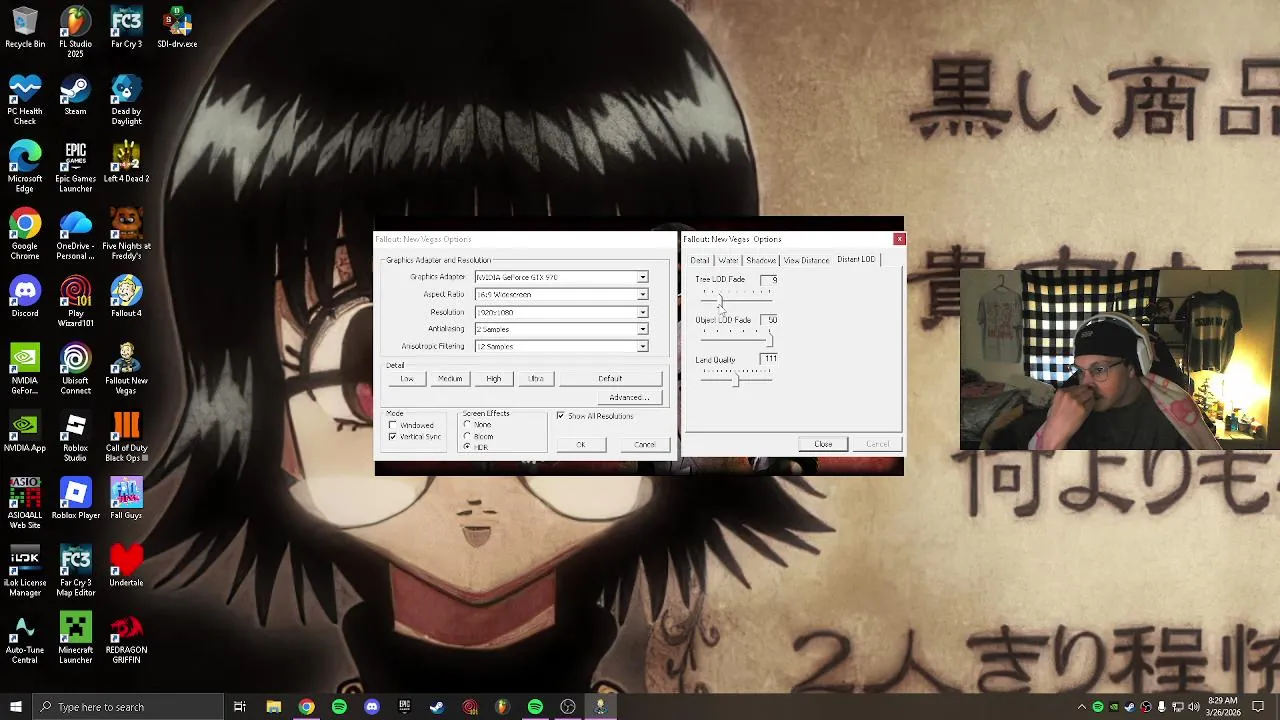1280x720 pixels.
Task: Click the Land Quality value field
Action: point(769,358)
